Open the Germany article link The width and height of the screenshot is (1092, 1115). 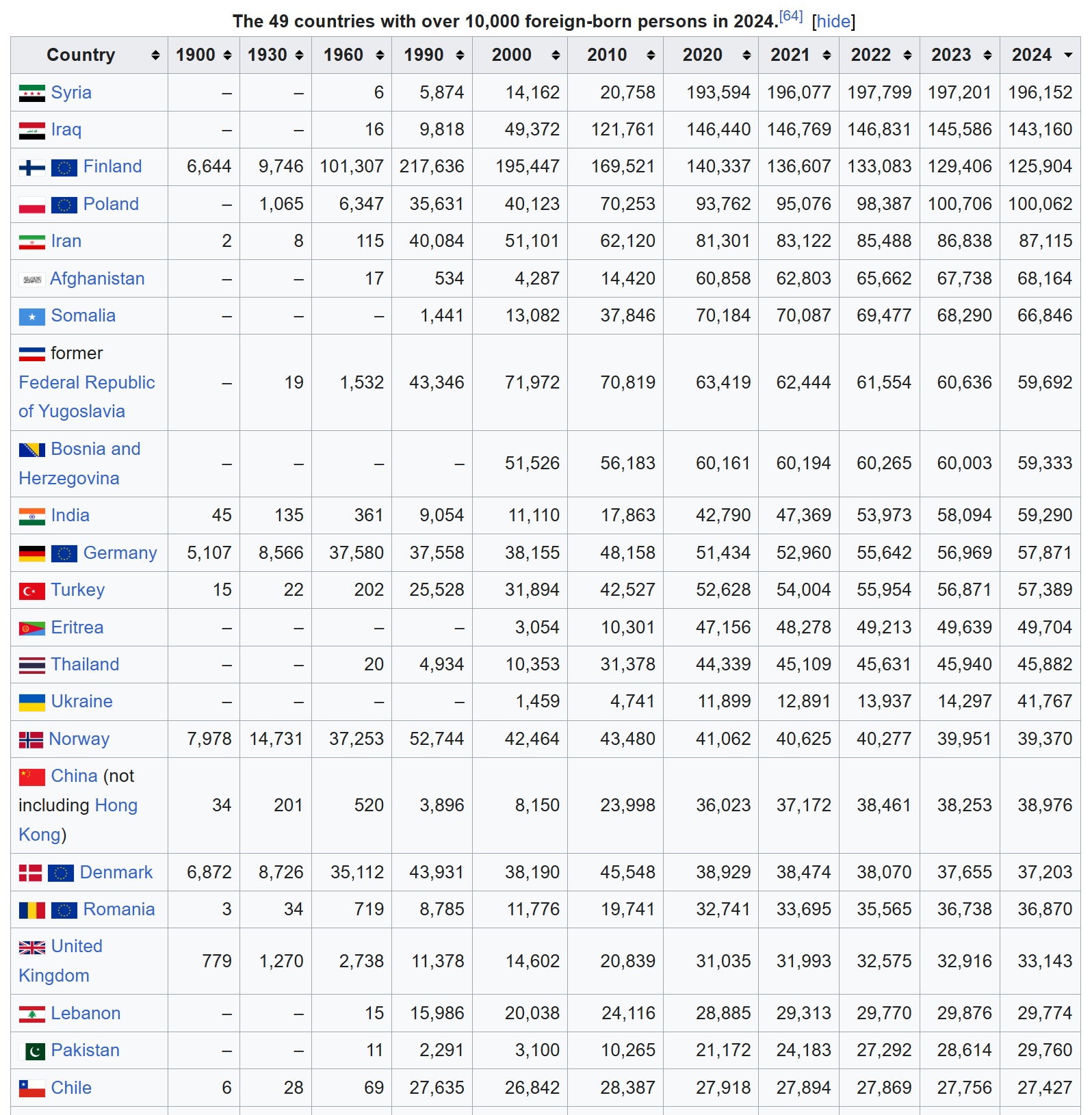click(120, 553)
